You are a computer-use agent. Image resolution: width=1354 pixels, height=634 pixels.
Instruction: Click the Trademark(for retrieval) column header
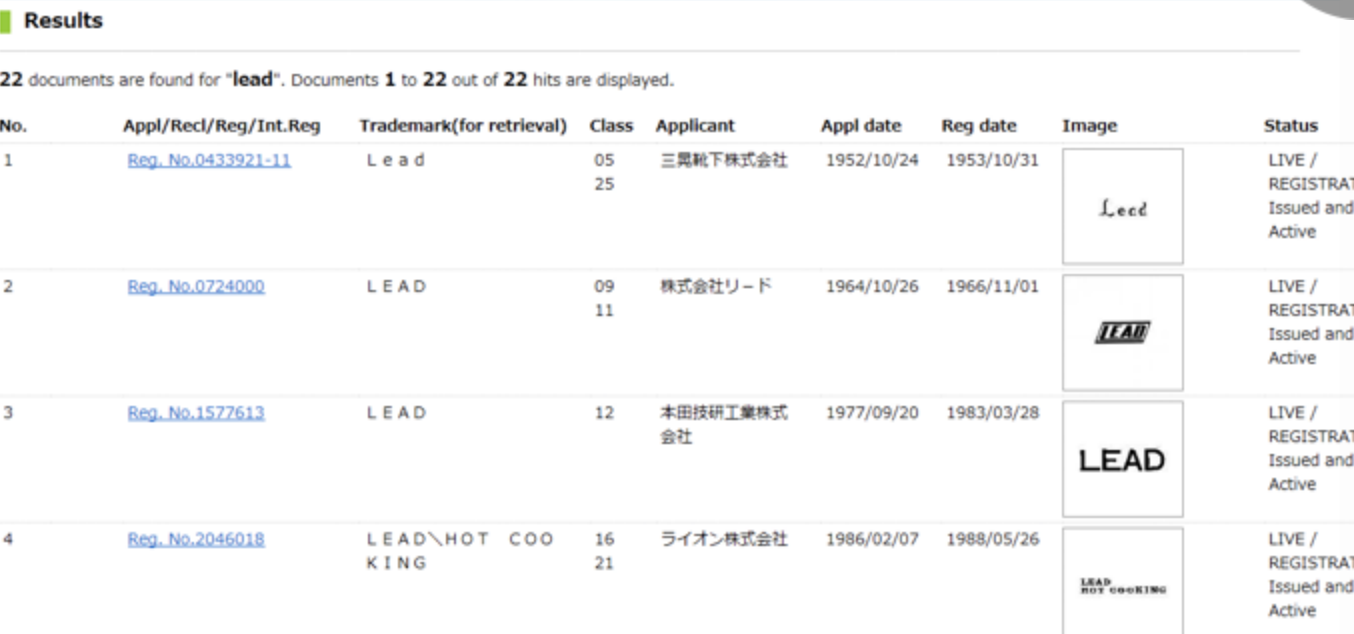pos(463,126)
